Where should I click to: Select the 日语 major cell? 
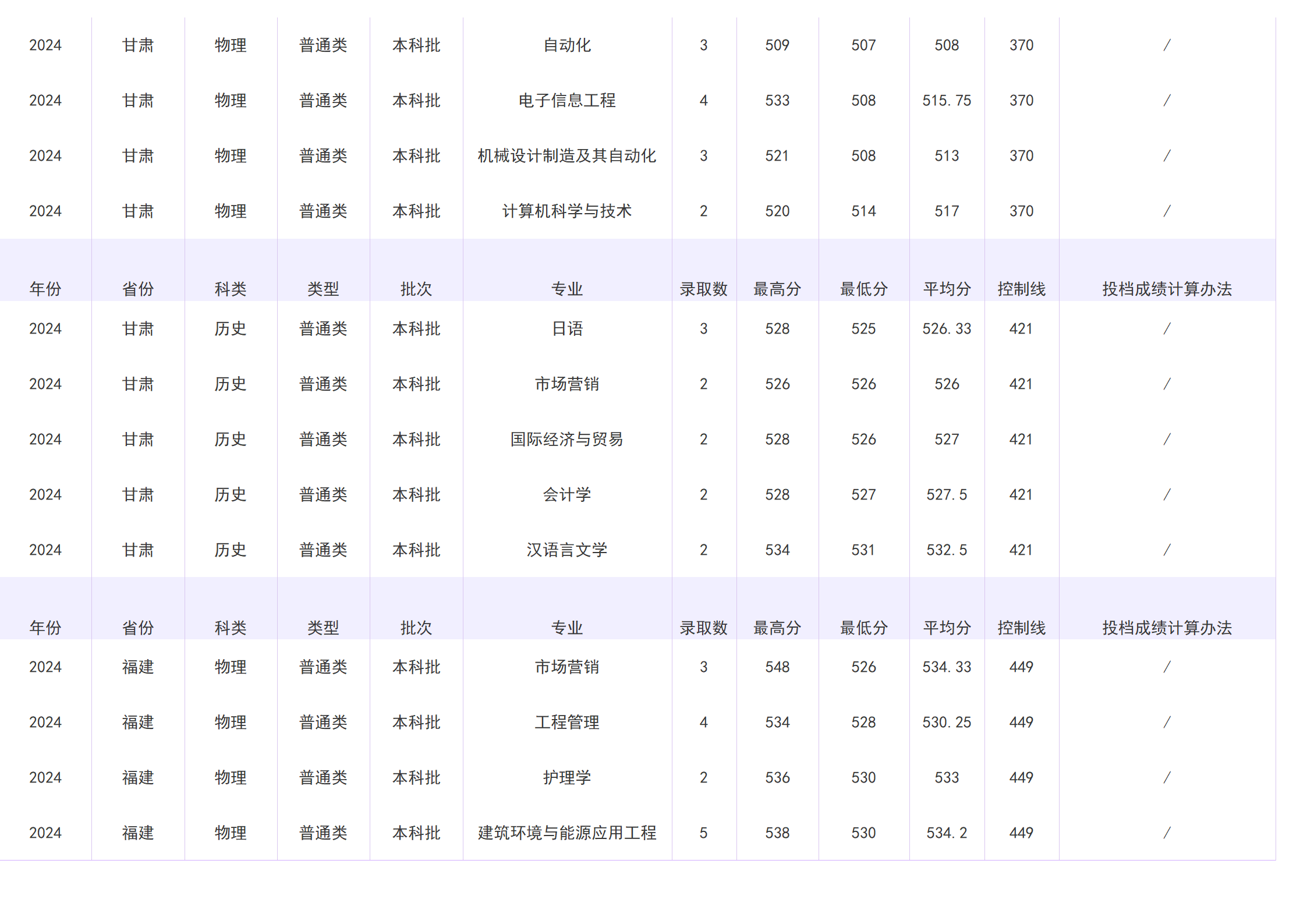[567, 329]
